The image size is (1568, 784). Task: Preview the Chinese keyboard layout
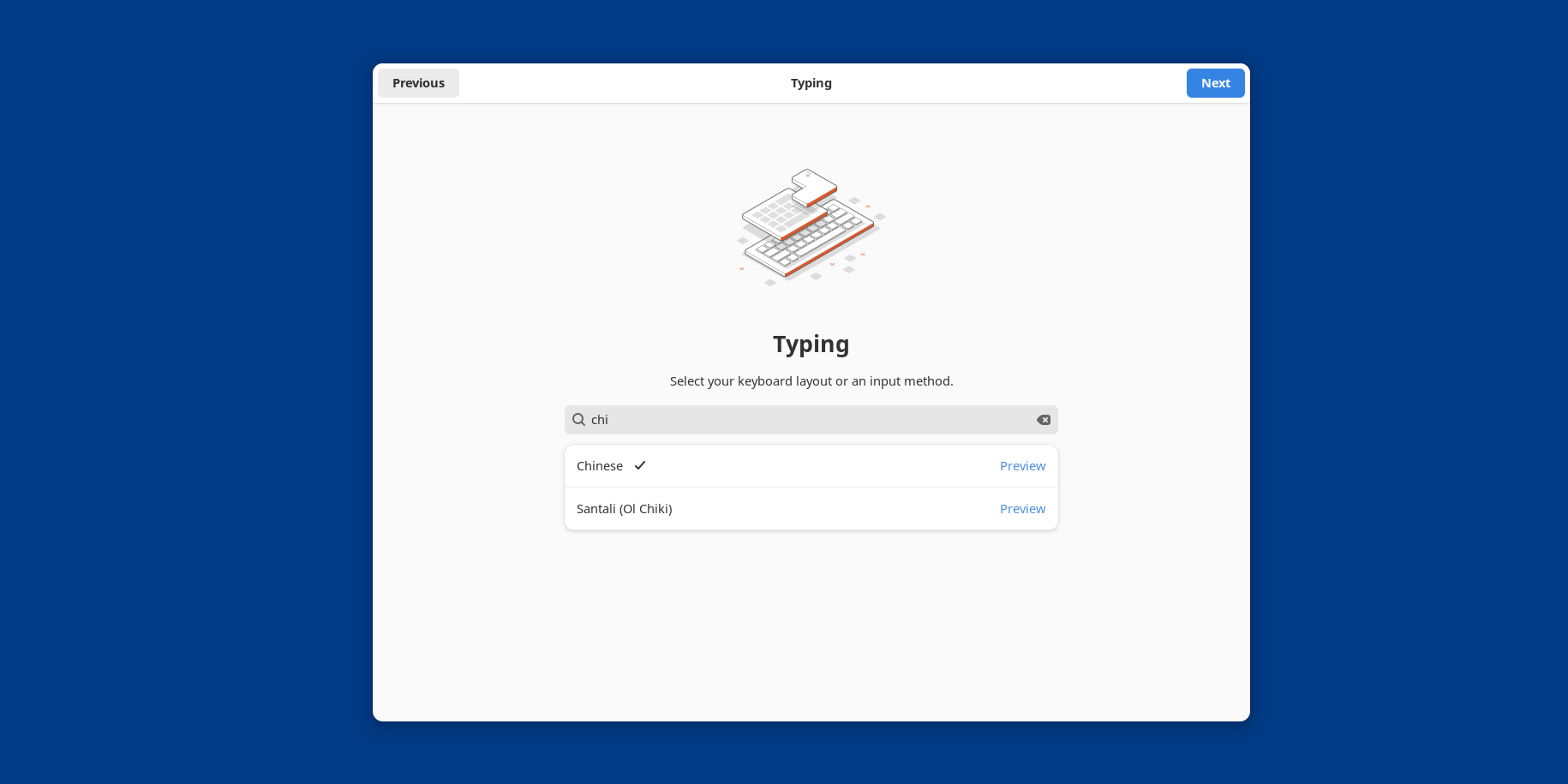tap(1022, 466)
